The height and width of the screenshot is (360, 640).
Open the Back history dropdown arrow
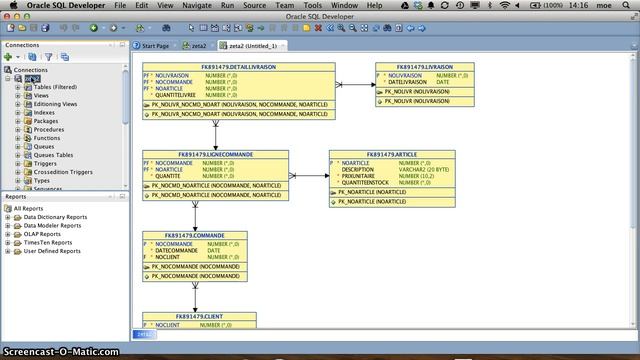[104, 28]
